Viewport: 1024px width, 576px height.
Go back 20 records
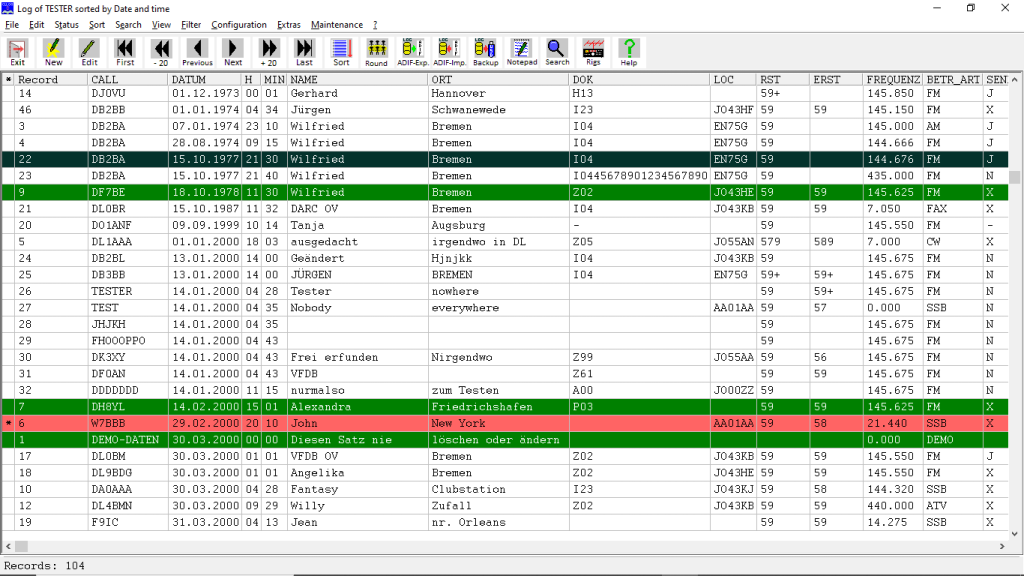pyautogui.click(x=161, y=52)
